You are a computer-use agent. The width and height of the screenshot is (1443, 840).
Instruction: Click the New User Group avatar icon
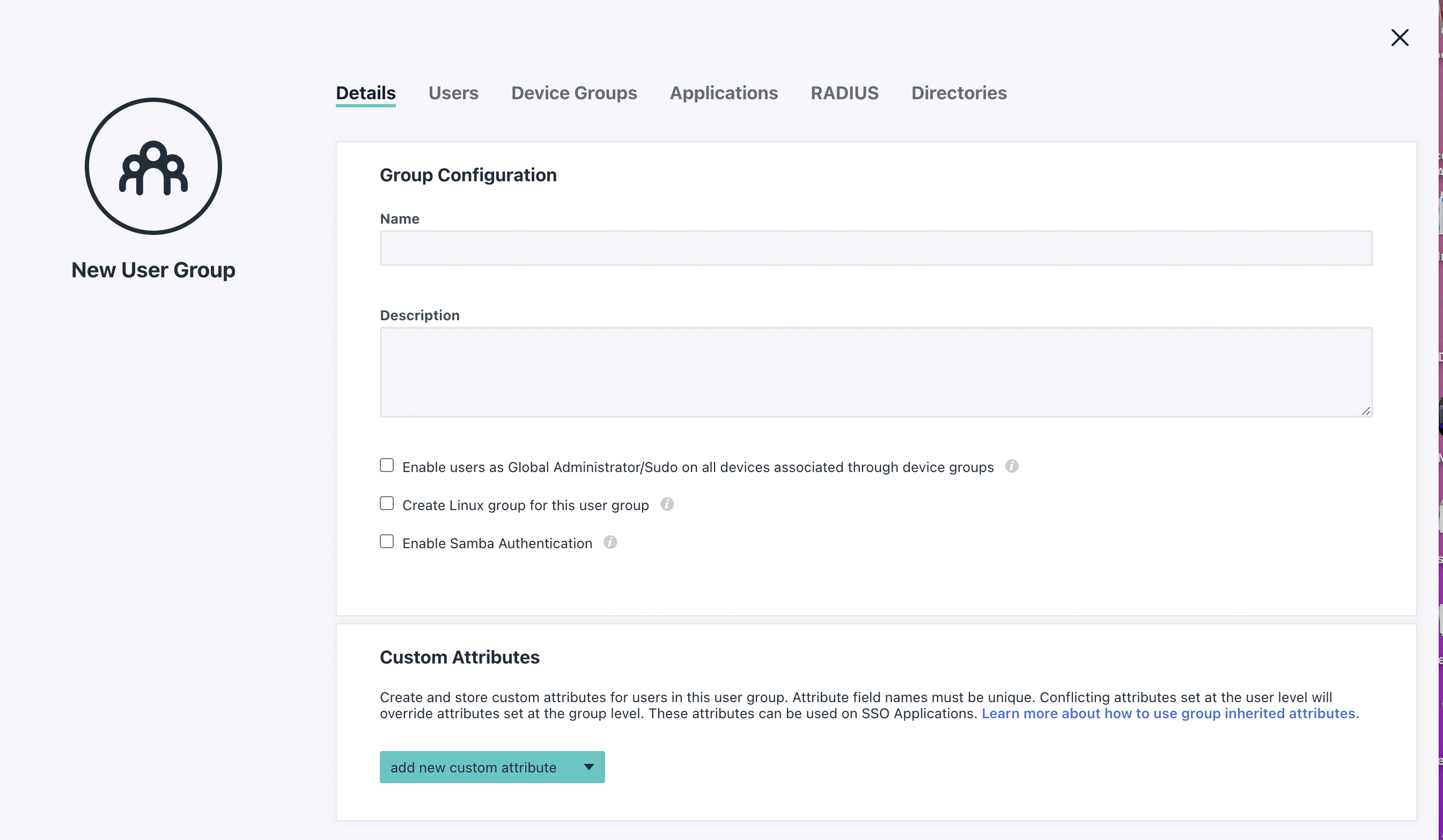click(x=153, y=166)
